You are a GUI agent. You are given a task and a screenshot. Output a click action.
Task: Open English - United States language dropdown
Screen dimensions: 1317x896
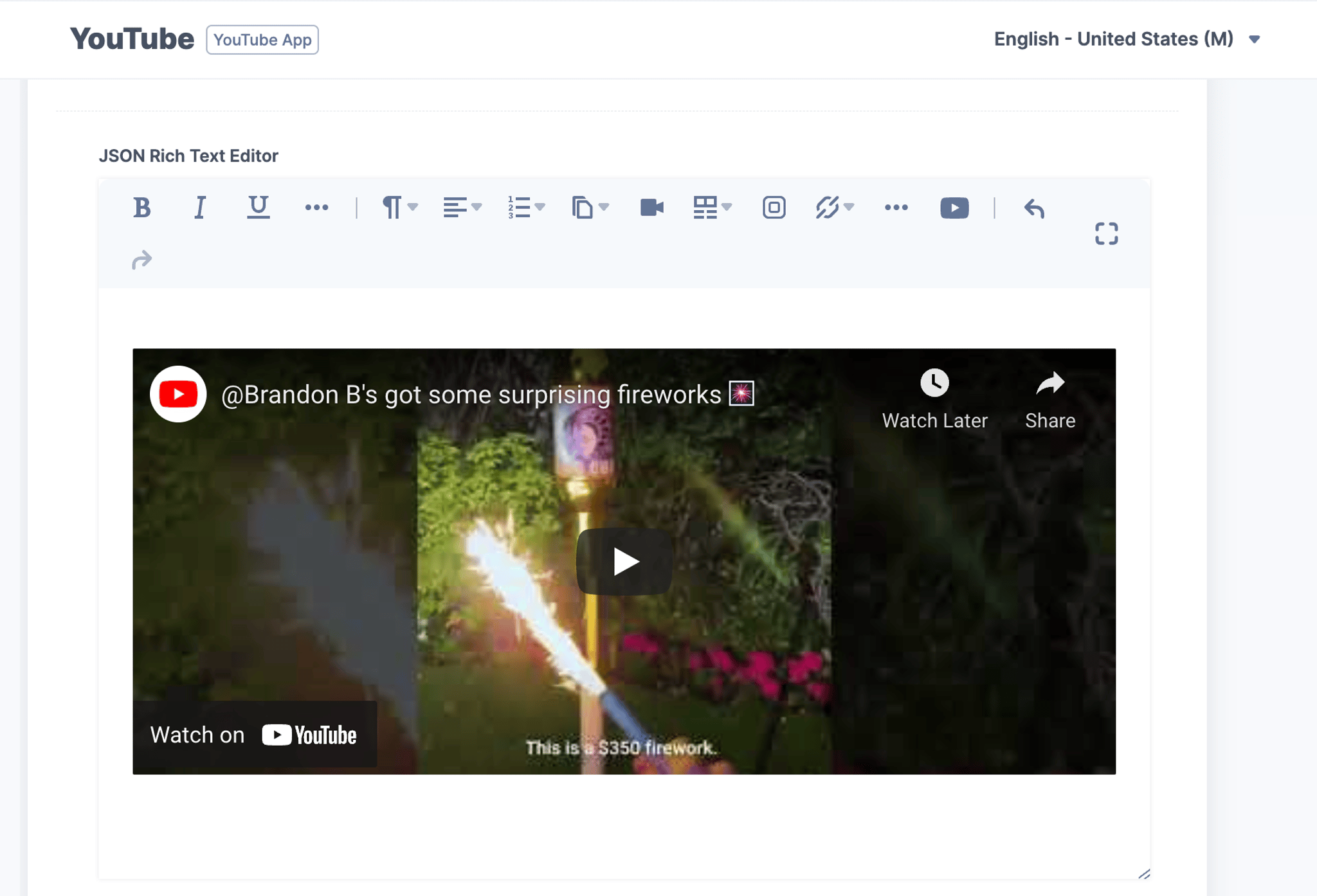coord(1127,39)
